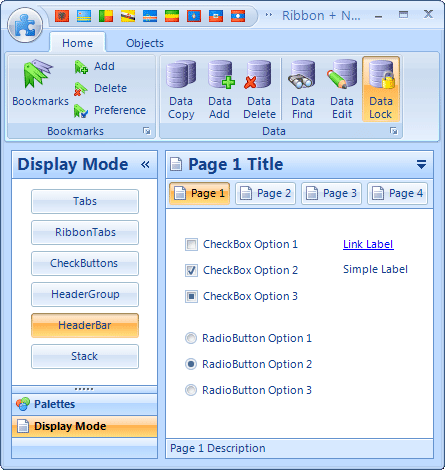
Task: Enable CheckBox Option 1
Action: (x=191, y=244)
